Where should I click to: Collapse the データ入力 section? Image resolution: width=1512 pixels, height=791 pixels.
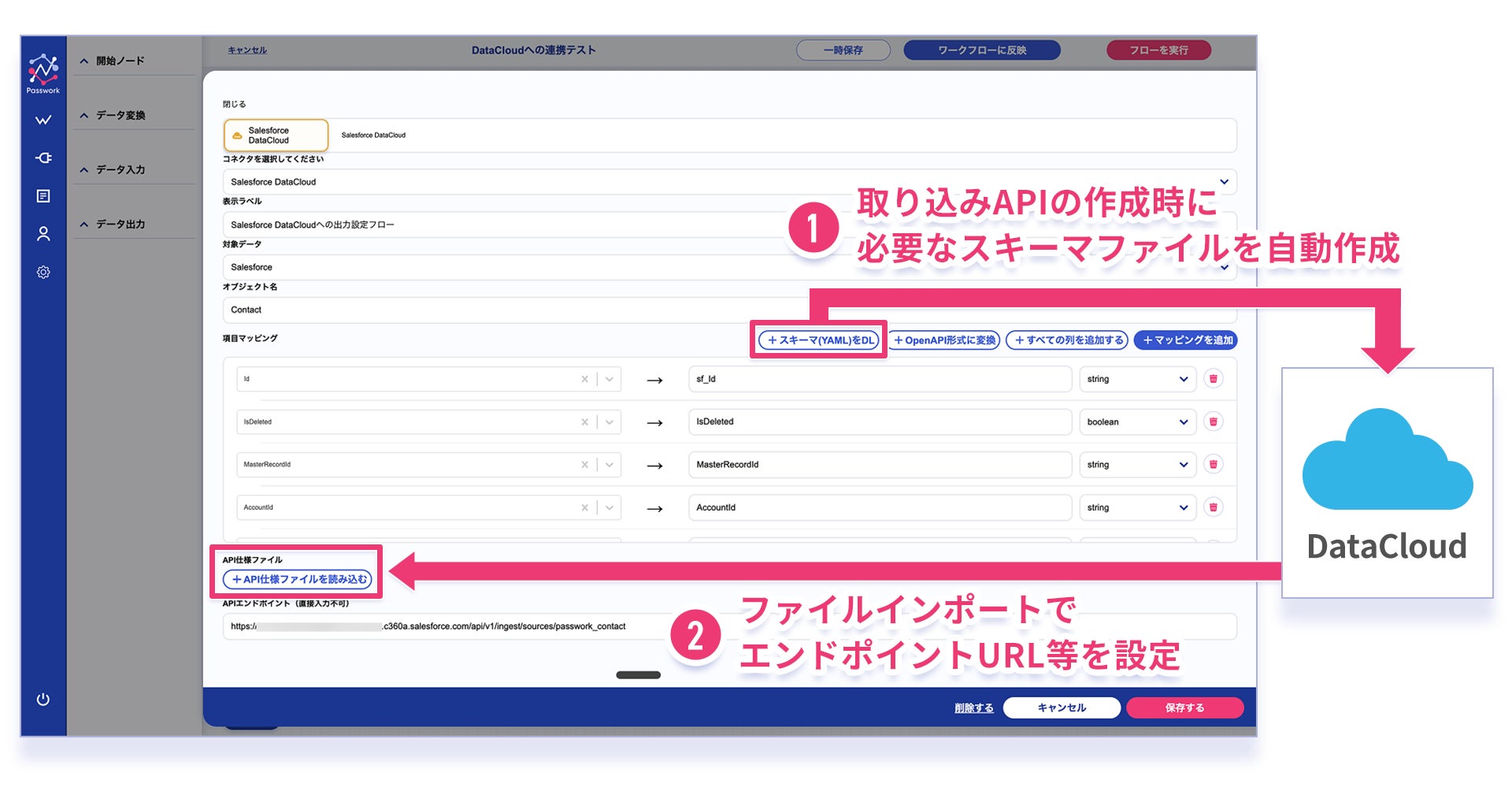(x=84, y=169)
